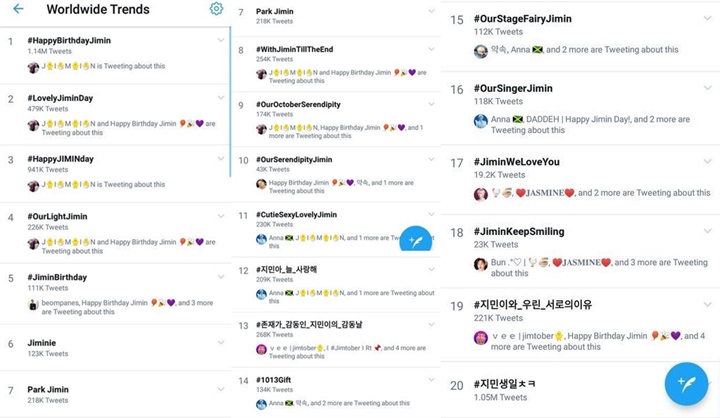Image resolution: width=720 pixels, height=418 pixels.
Task: Open the #HappyJIMINday trend
Action: point(115,174)
